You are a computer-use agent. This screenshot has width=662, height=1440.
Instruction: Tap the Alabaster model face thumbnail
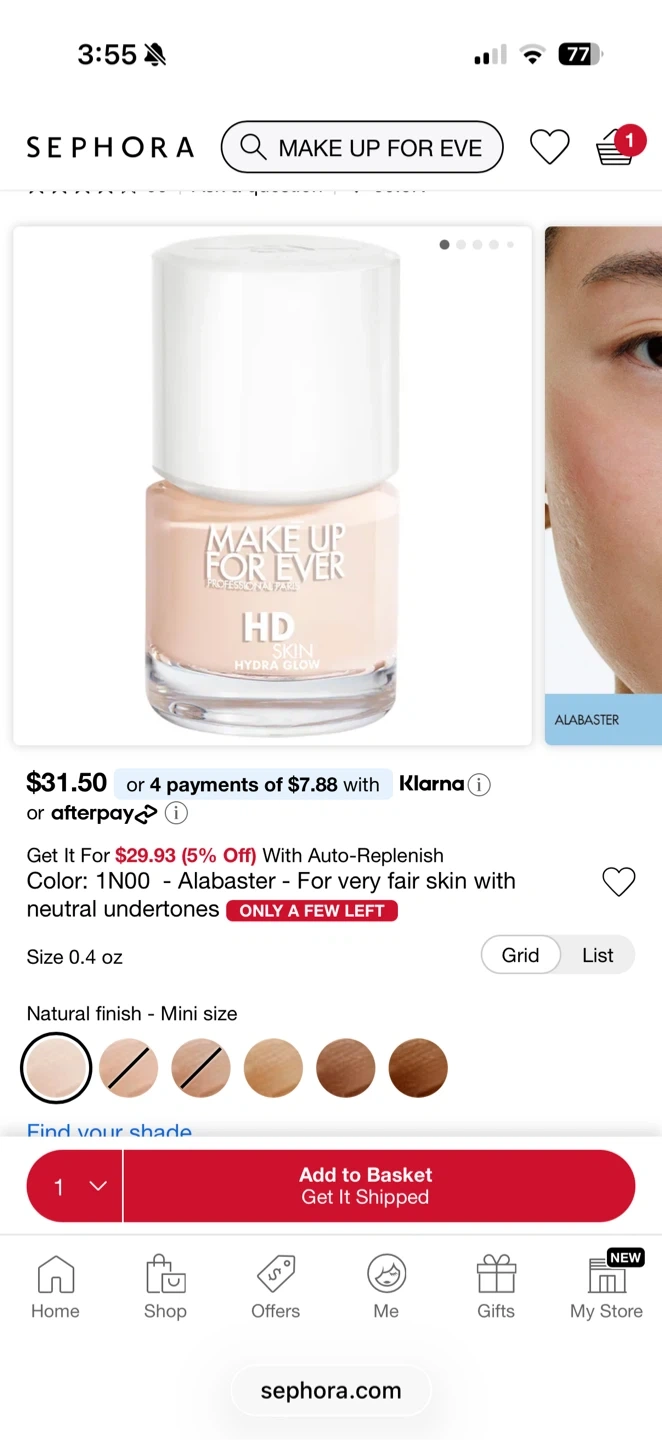tap(603, 485)
